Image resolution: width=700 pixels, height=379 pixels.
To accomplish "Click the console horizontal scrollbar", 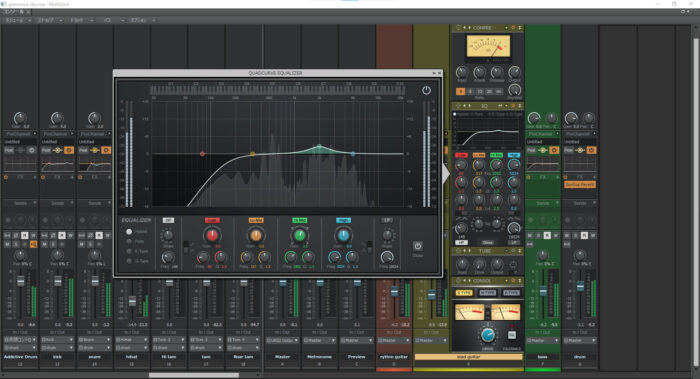I will pos(193,375).
